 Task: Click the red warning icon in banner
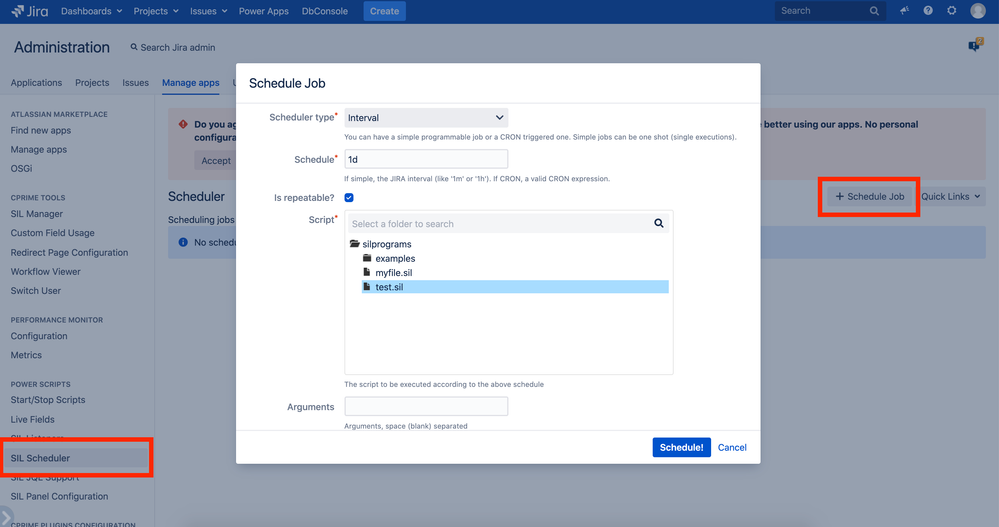pos(183,124)
